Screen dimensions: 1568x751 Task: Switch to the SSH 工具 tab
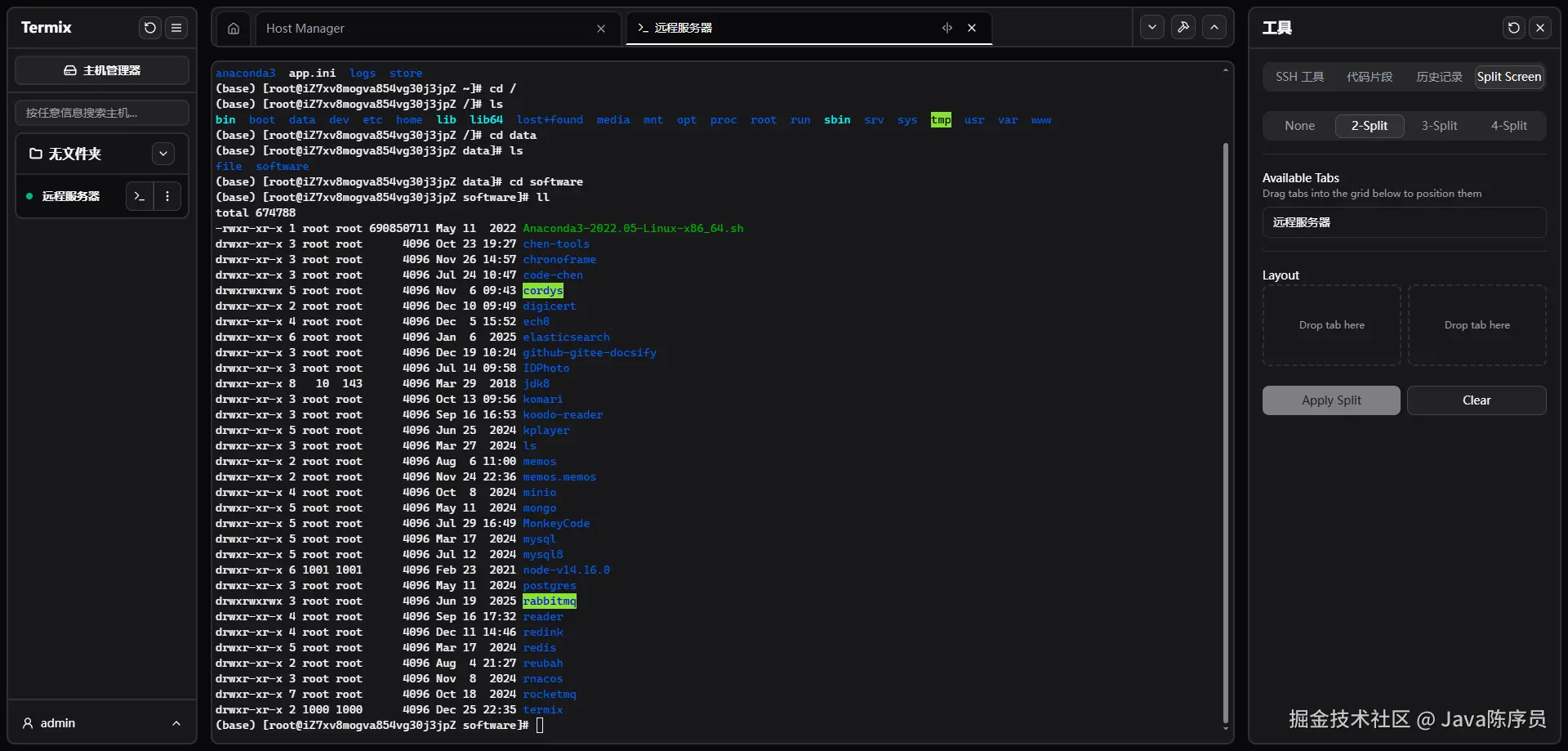[1299, 77]
